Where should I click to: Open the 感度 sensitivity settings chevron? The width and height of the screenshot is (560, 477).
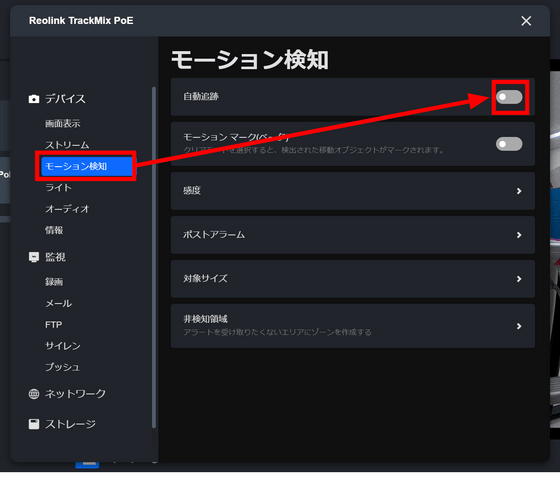coord(519,191)
